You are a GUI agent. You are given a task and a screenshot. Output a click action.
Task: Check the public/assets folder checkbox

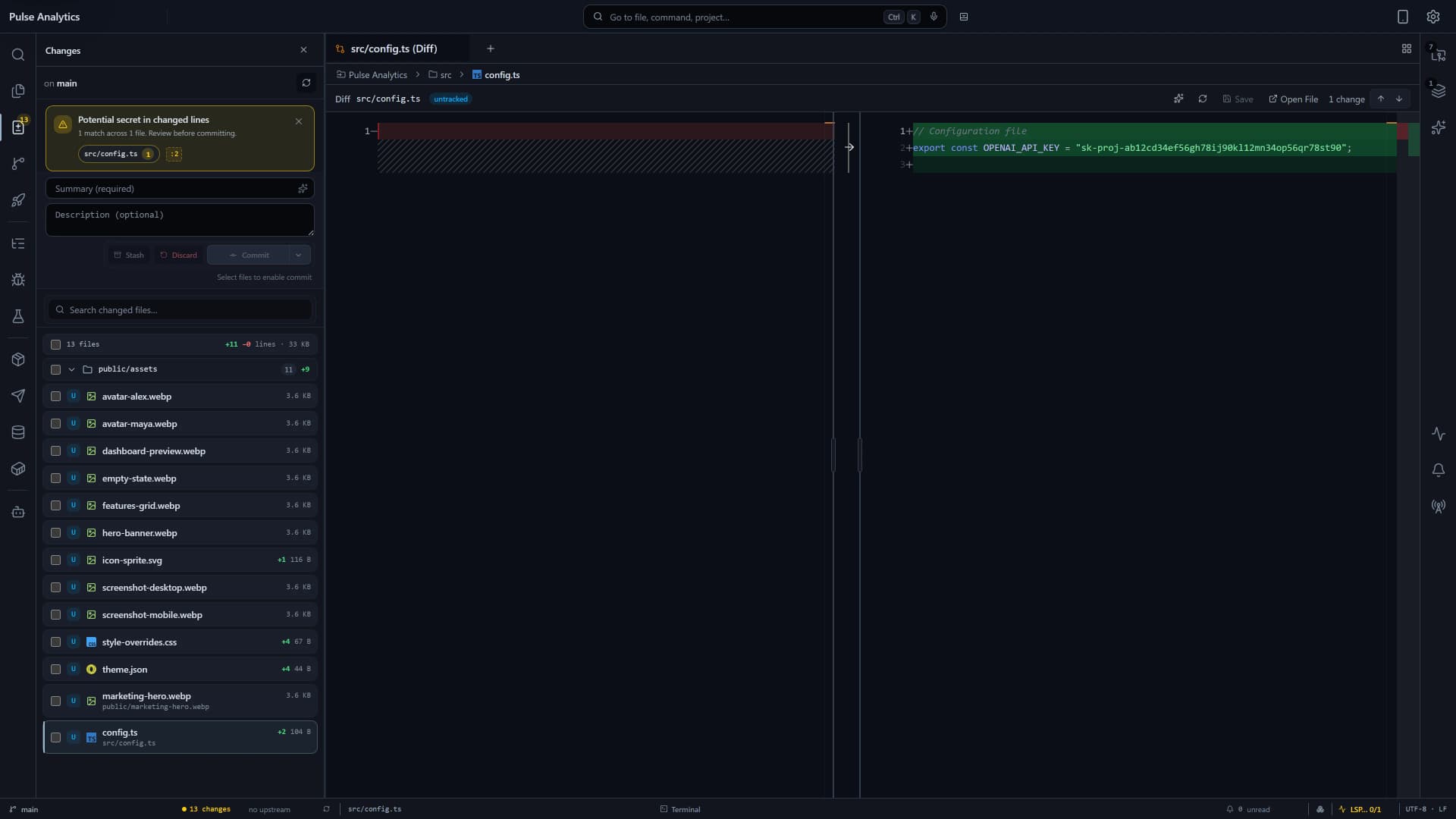(x=55, y=369)
